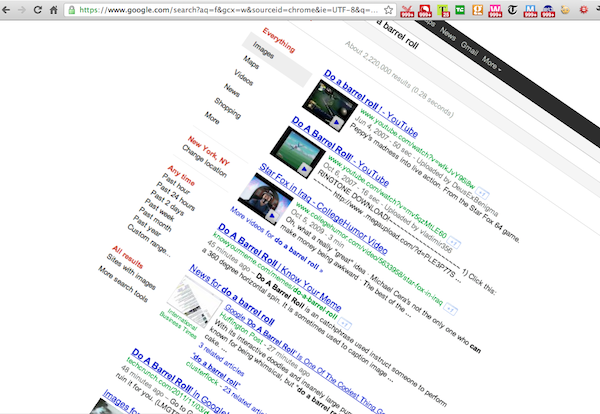
Task: Click the black gothic T extension icon
Action: pos(512,10)
